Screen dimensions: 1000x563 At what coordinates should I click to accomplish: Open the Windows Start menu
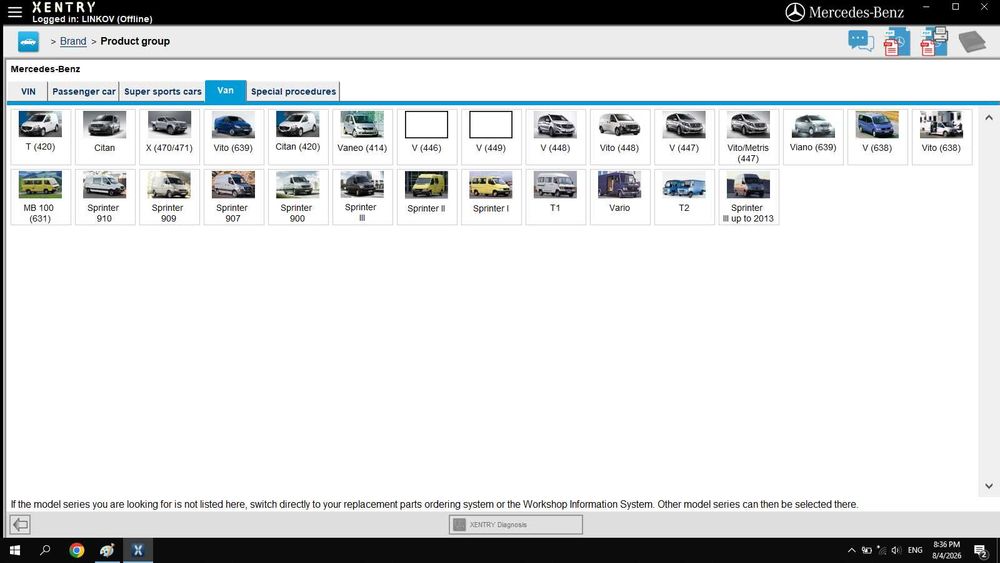(15, 550)
